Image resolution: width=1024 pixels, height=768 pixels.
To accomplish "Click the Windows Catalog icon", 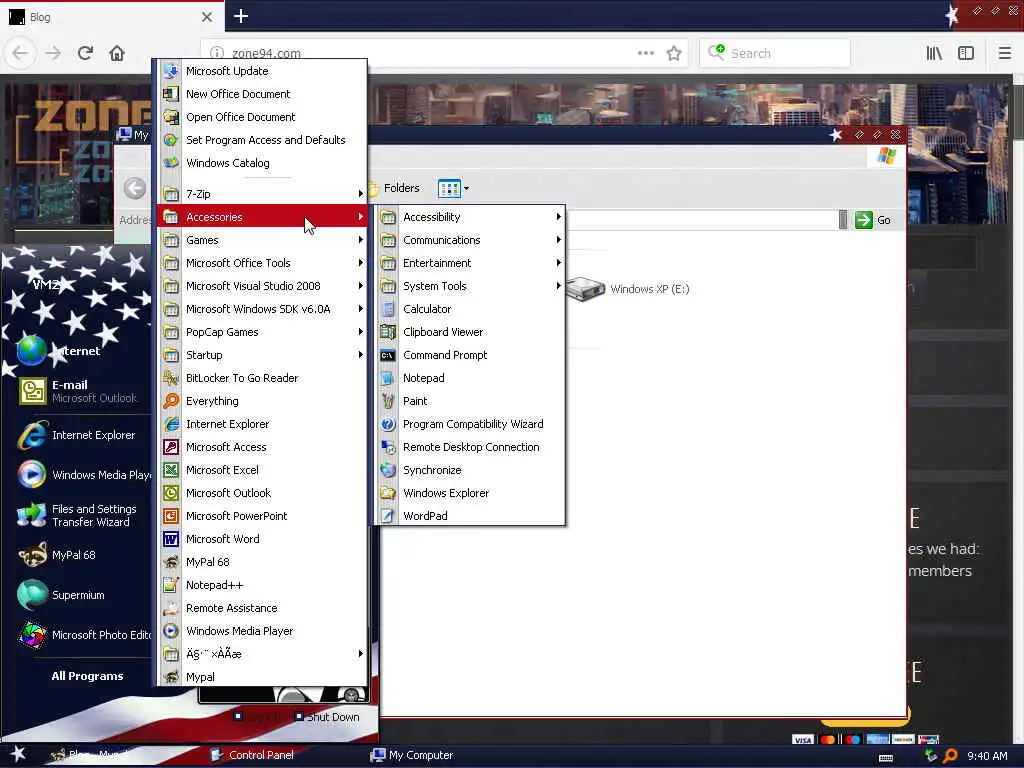I will pyautogui.click(x=171, y=163).
